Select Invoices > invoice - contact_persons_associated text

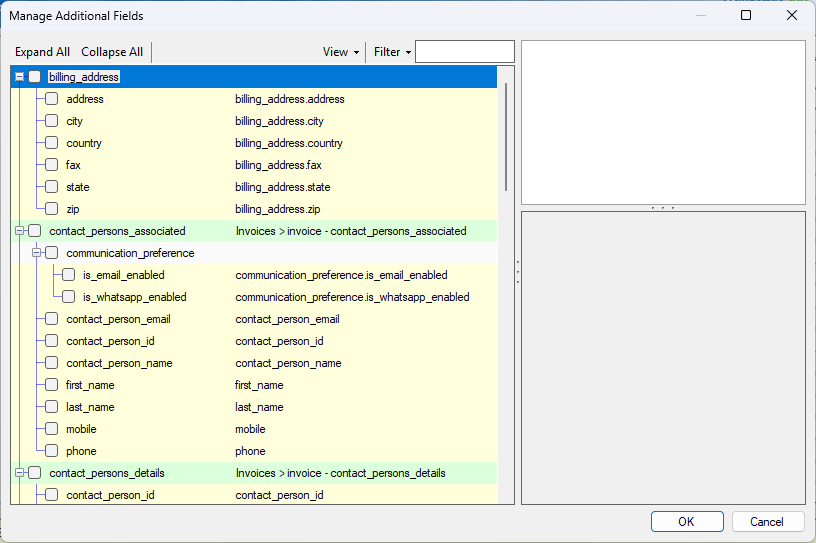[351, 231]
